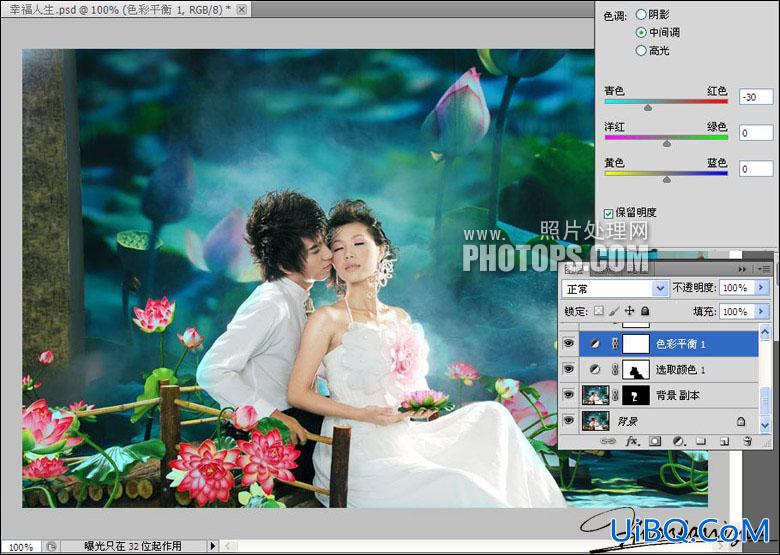Click the opacity 100% value field

pyautogui.click(x=737, y=287)
